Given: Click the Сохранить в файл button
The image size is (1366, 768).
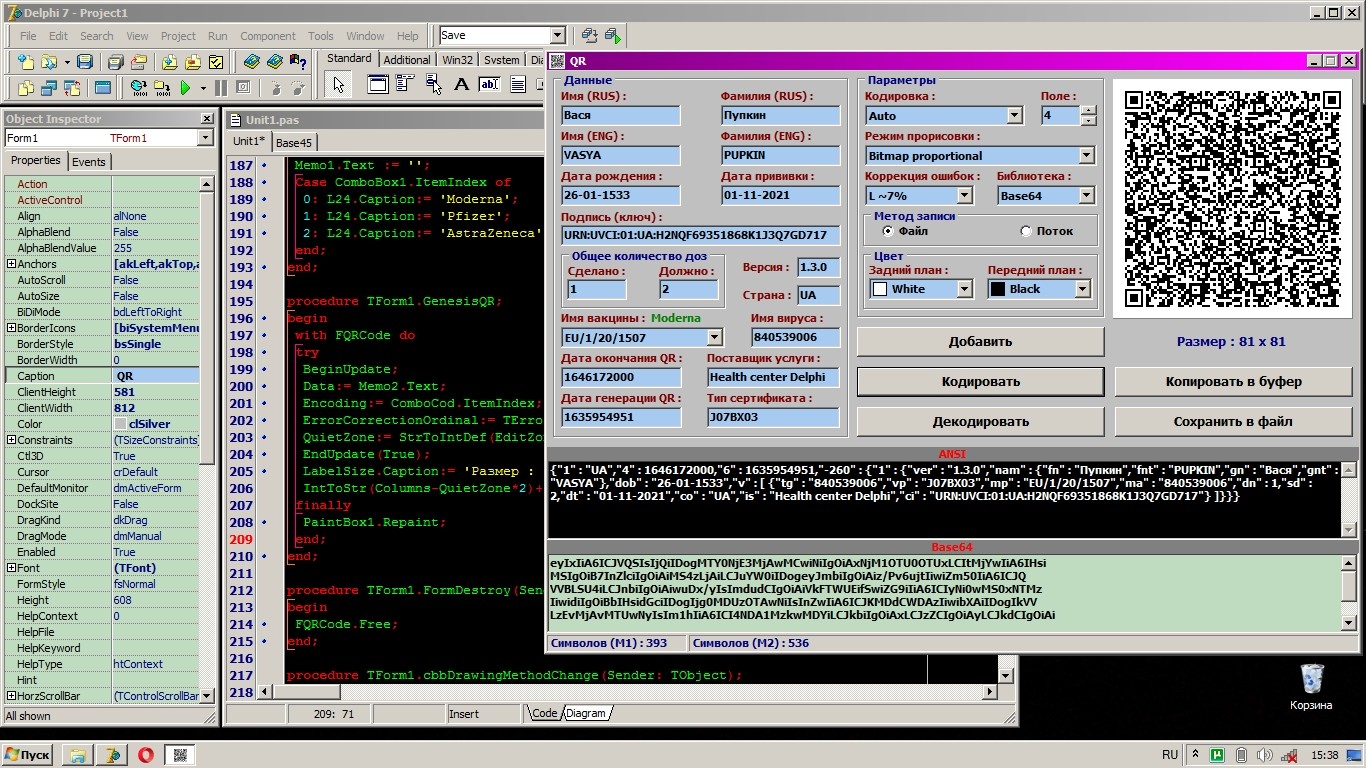Looking at the screenshot, I should pyautogui.click(x=1233, y=421).
